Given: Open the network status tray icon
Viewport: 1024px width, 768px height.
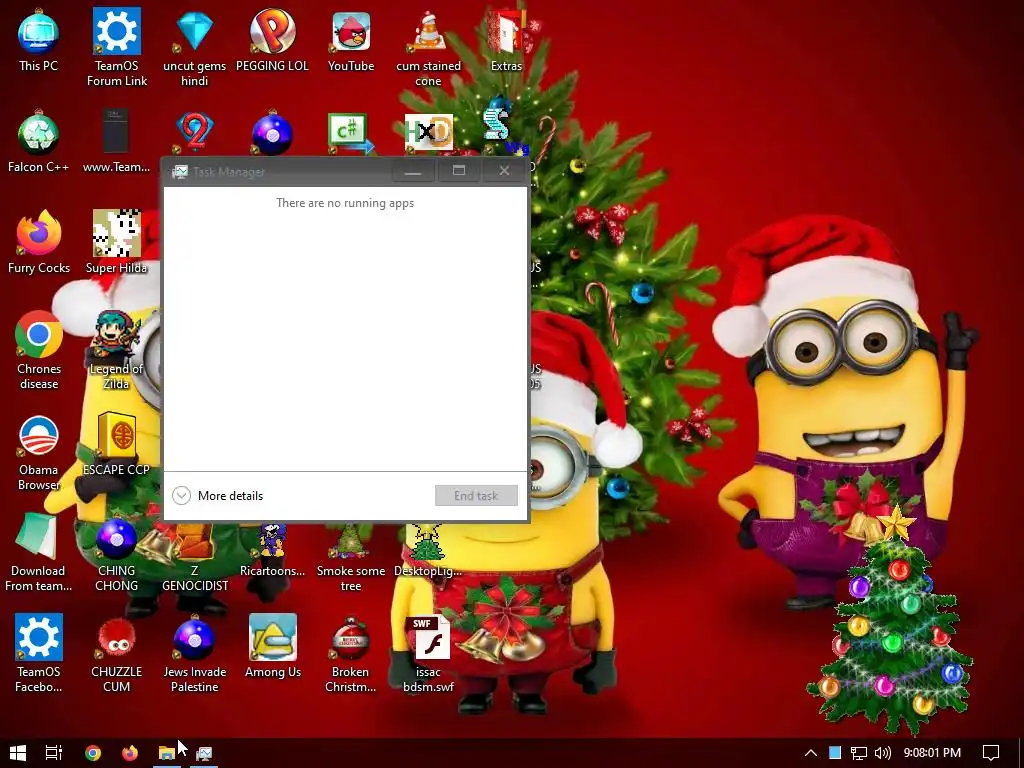Looking at the screenshot, I should (859, 753).
